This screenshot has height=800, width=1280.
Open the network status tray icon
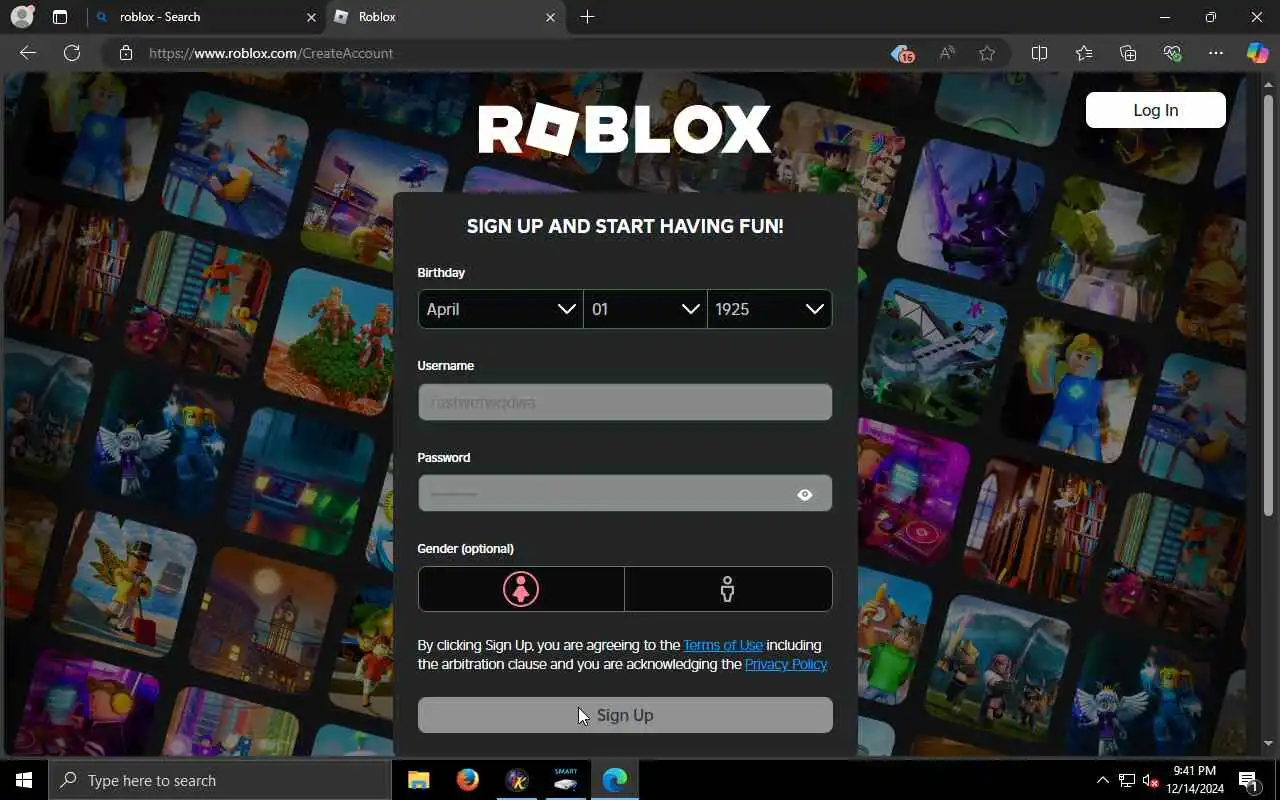1127,780
